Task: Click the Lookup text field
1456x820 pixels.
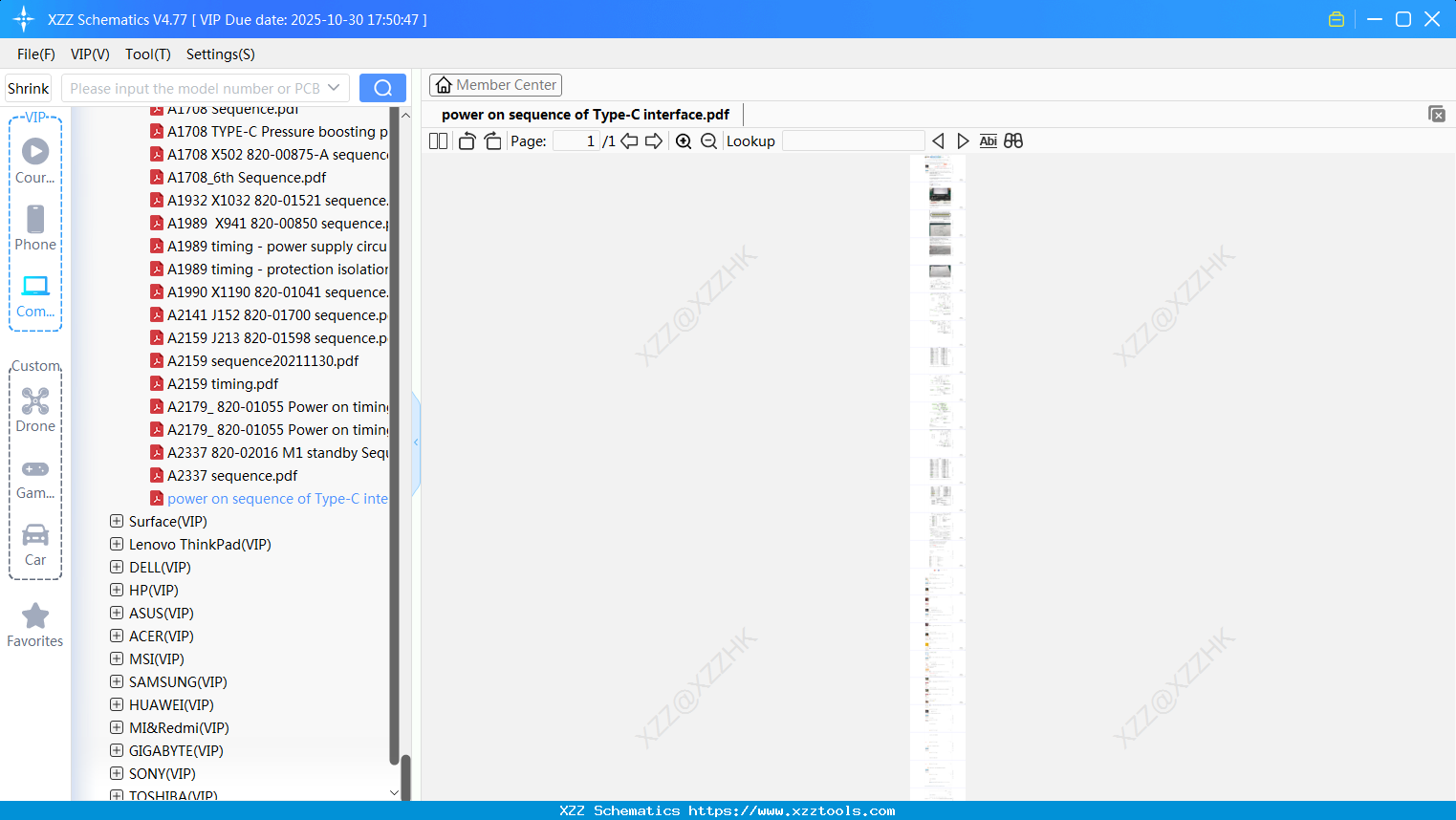Action: click(854, 141)
